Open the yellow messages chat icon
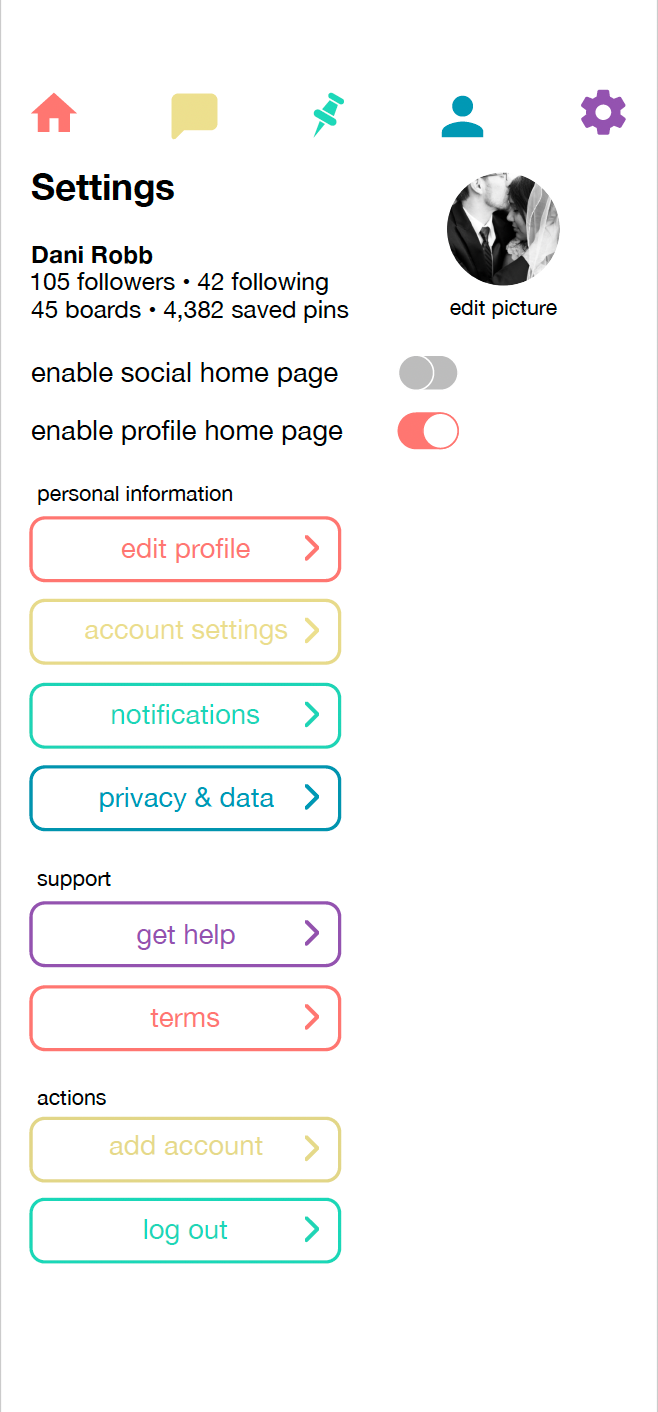This screenshot has height=1412, width=658. [194, 115]
